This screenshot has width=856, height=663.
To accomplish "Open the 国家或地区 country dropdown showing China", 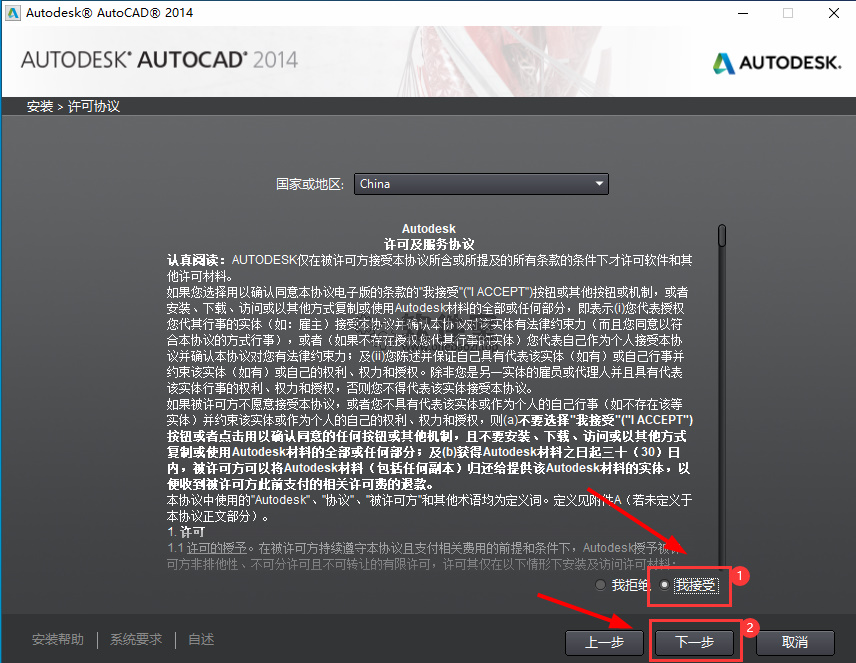I will (x=481, y=184).
